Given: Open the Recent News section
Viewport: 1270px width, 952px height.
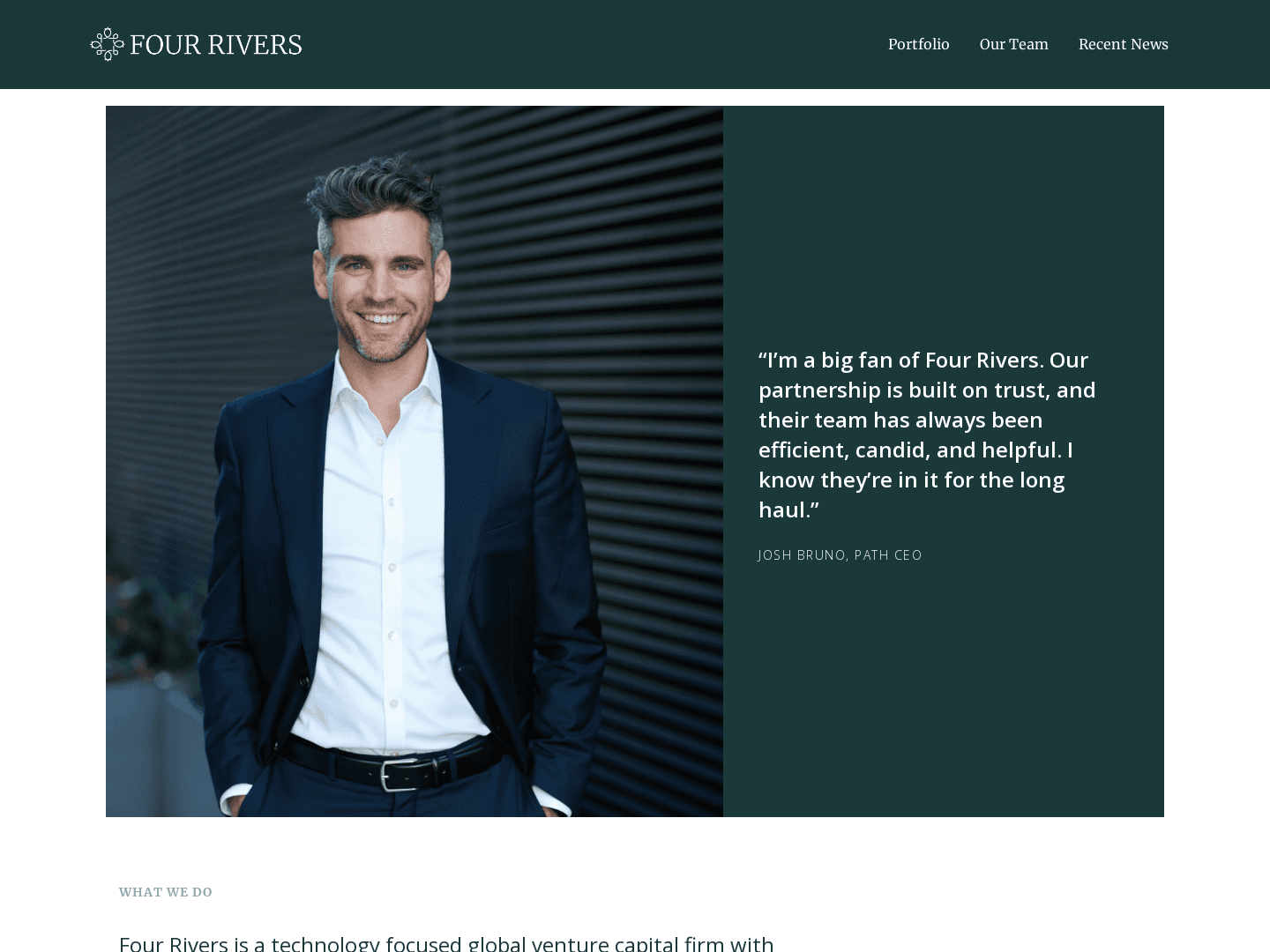Looking at the screenshot, I should click(x=1123, y=44).
